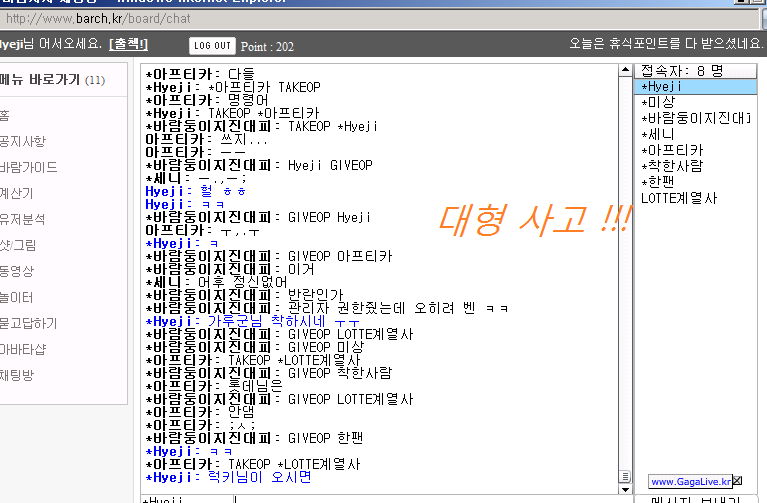
Task: Select *아프티카 in the connected users list
Action: click(668, 150)
